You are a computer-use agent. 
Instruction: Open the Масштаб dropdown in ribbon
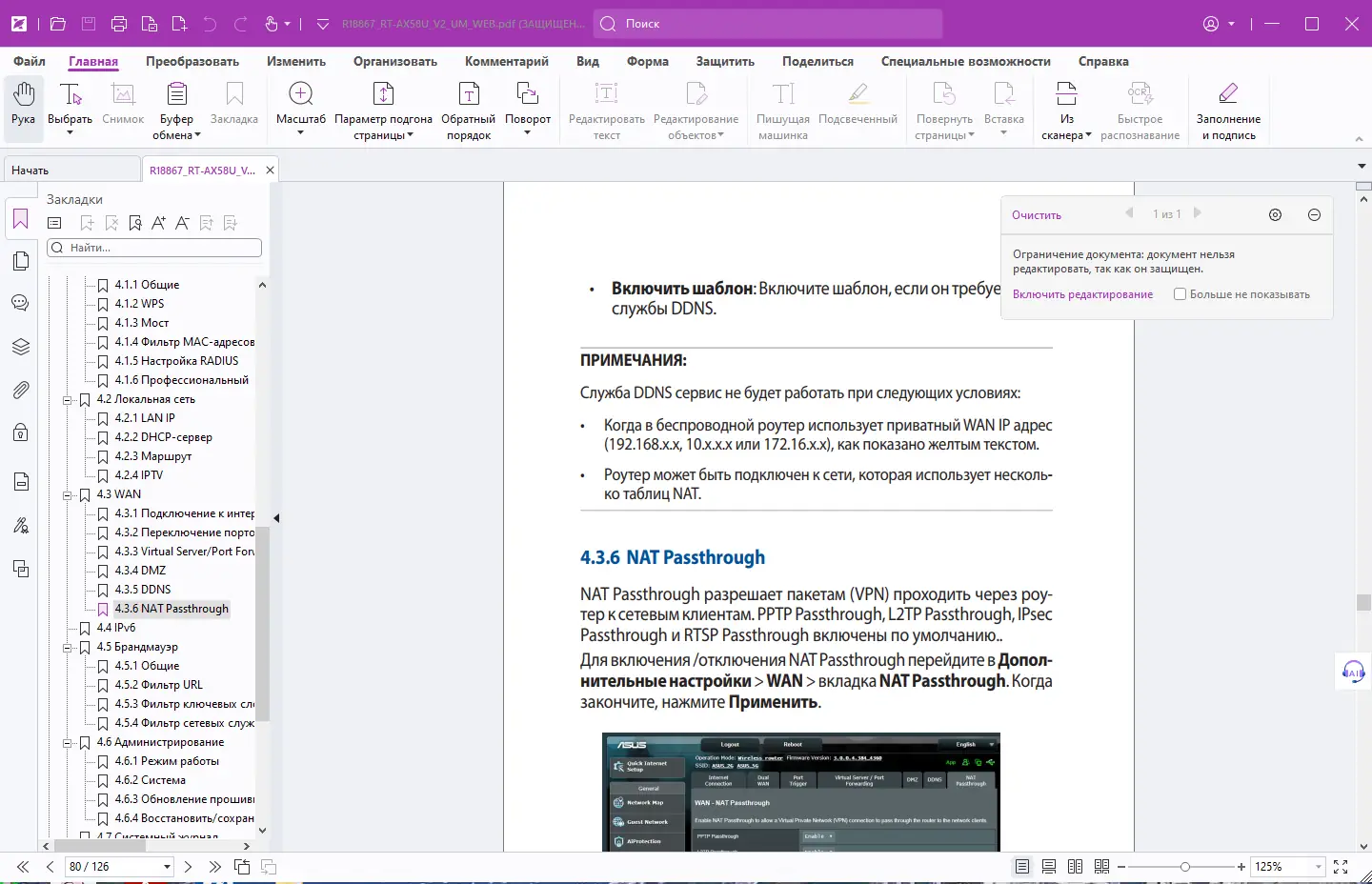[300, 132]
